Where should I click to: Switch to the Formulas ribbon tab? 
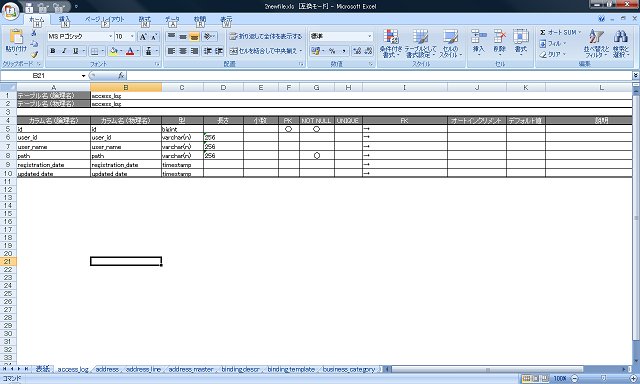click(x=144, y=20)
